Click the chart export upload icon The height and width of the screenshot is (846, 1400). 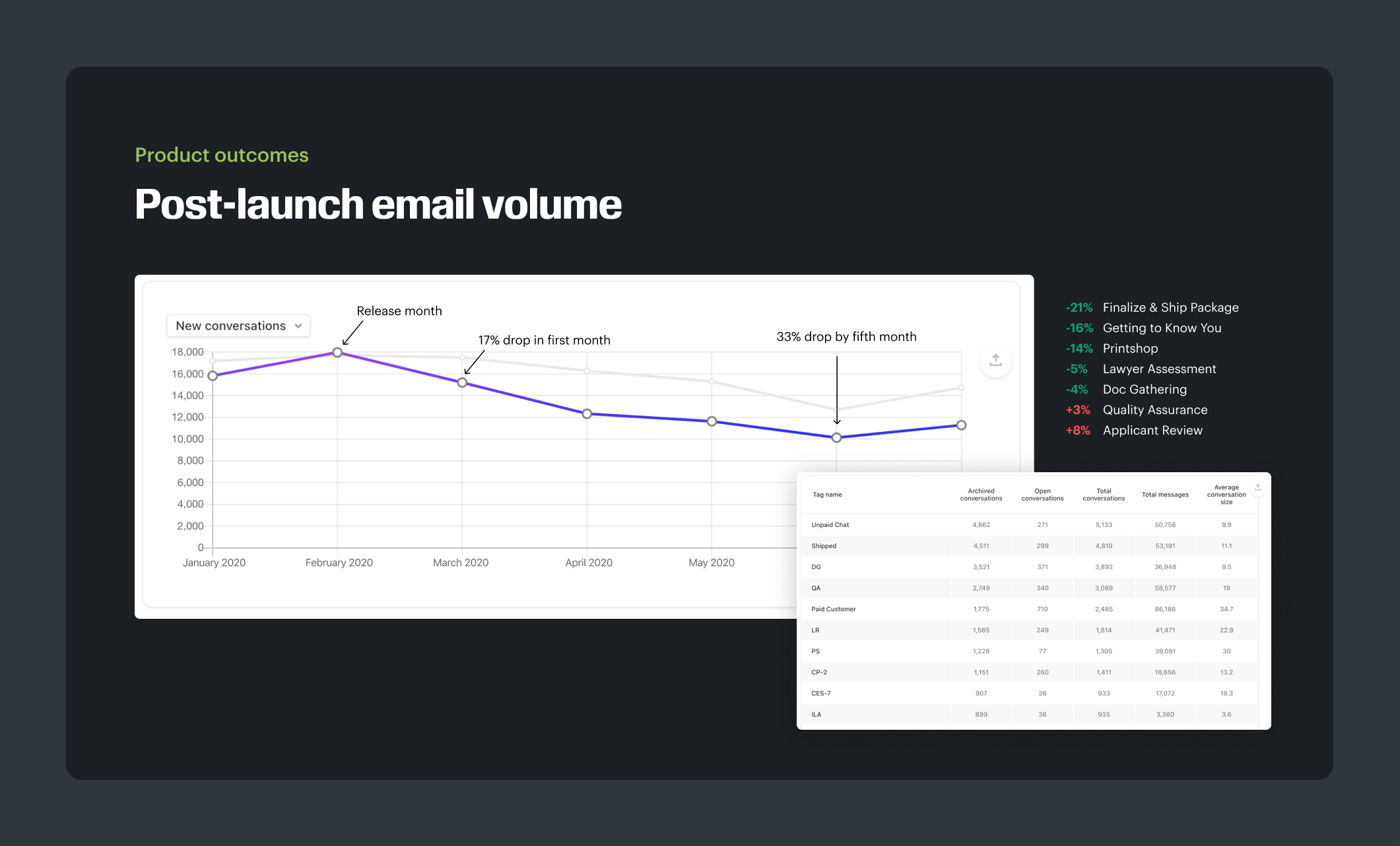(x=995, y=361)
